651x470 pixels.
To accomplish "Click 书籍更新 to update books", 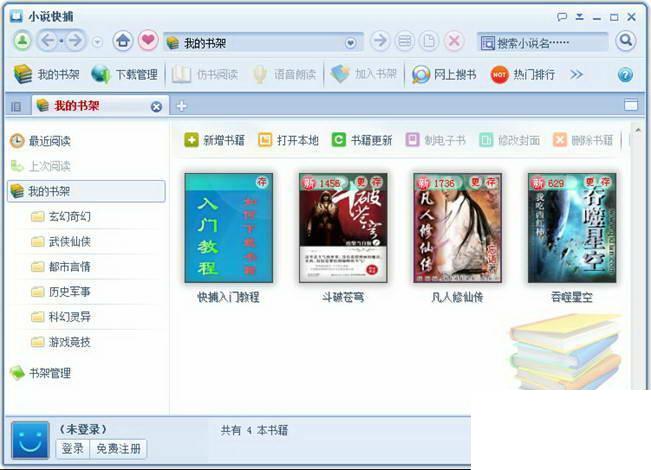I will (362, 140).
